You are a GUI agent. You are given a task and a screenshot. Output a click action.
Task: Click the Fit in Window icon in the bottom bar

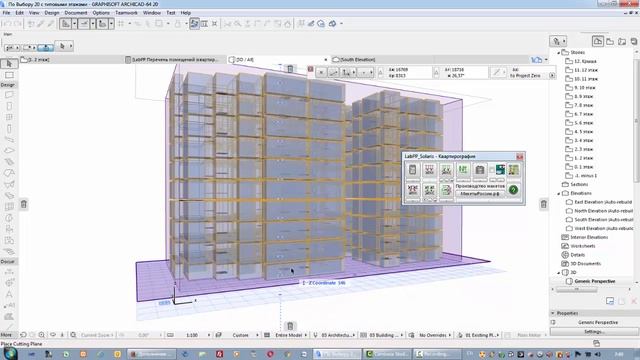[x=73, y=335]
